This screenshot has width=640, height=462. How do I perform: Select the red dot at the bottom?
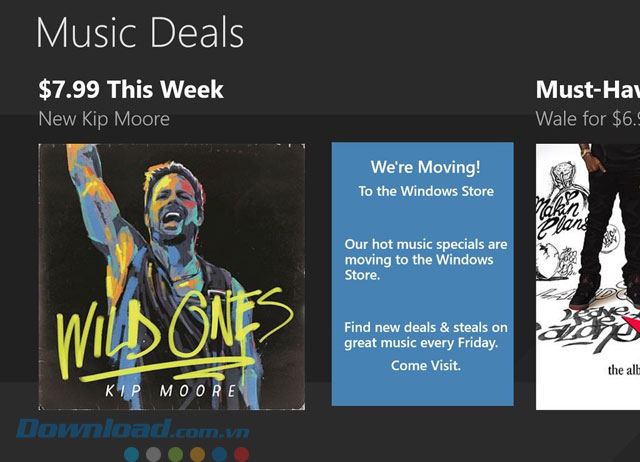(x=241, y=454)
